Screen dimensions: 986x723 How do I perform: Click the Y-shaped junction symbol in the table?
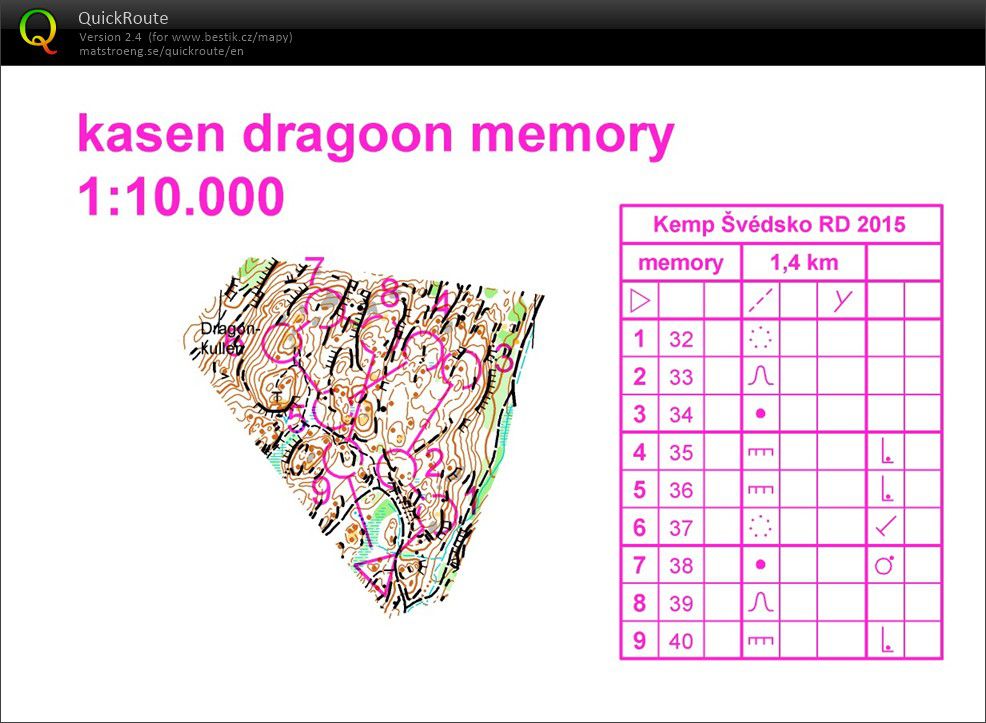[841, 301]
